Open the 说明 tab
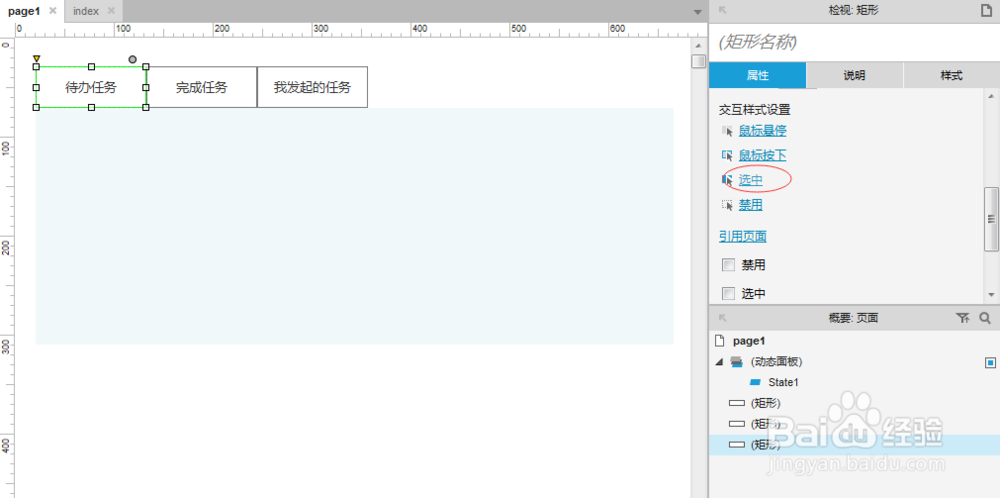 (x=855, y=75)
